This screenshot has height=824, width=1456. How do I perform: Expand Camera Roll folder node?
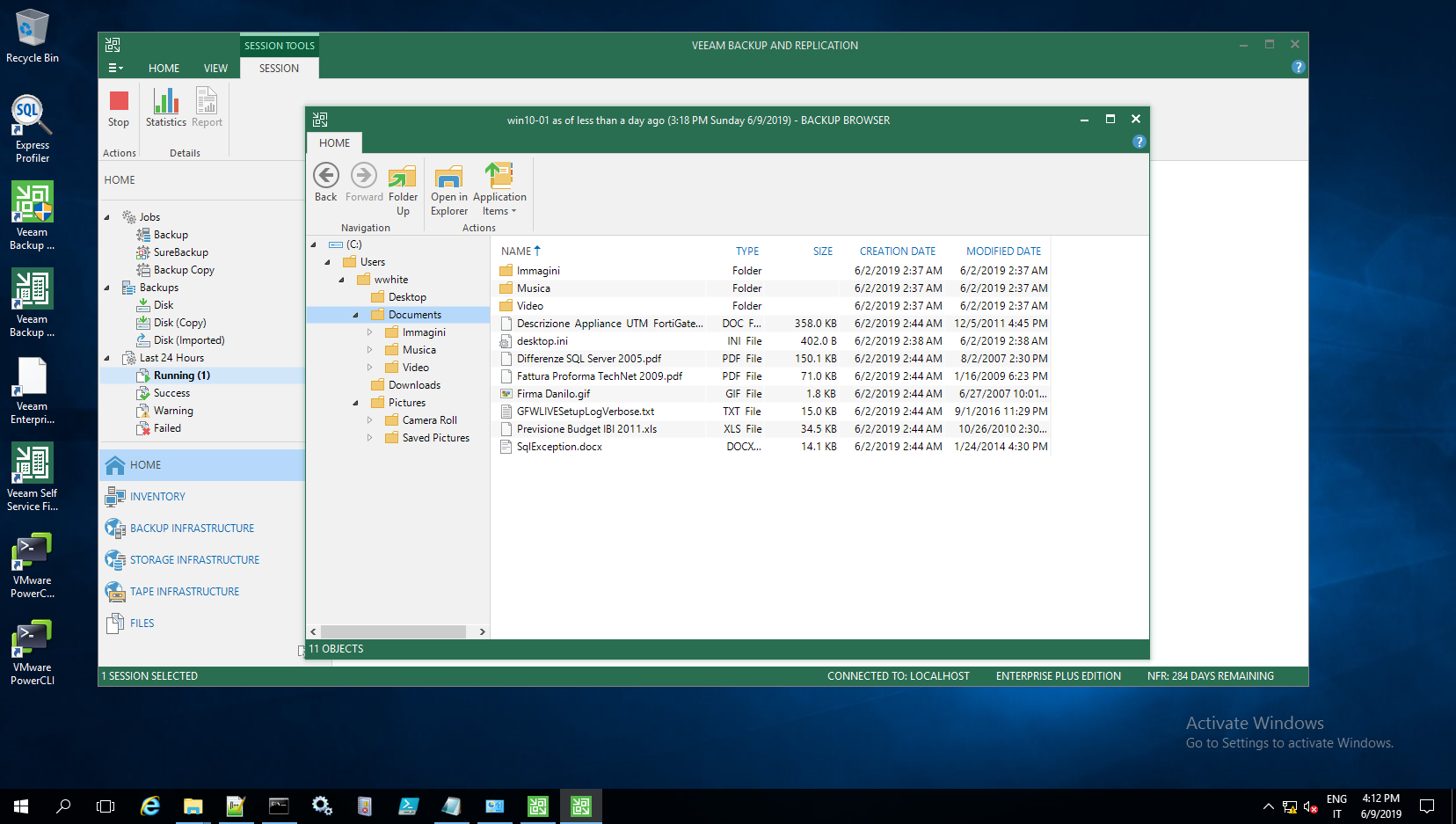tap(370, 420)
